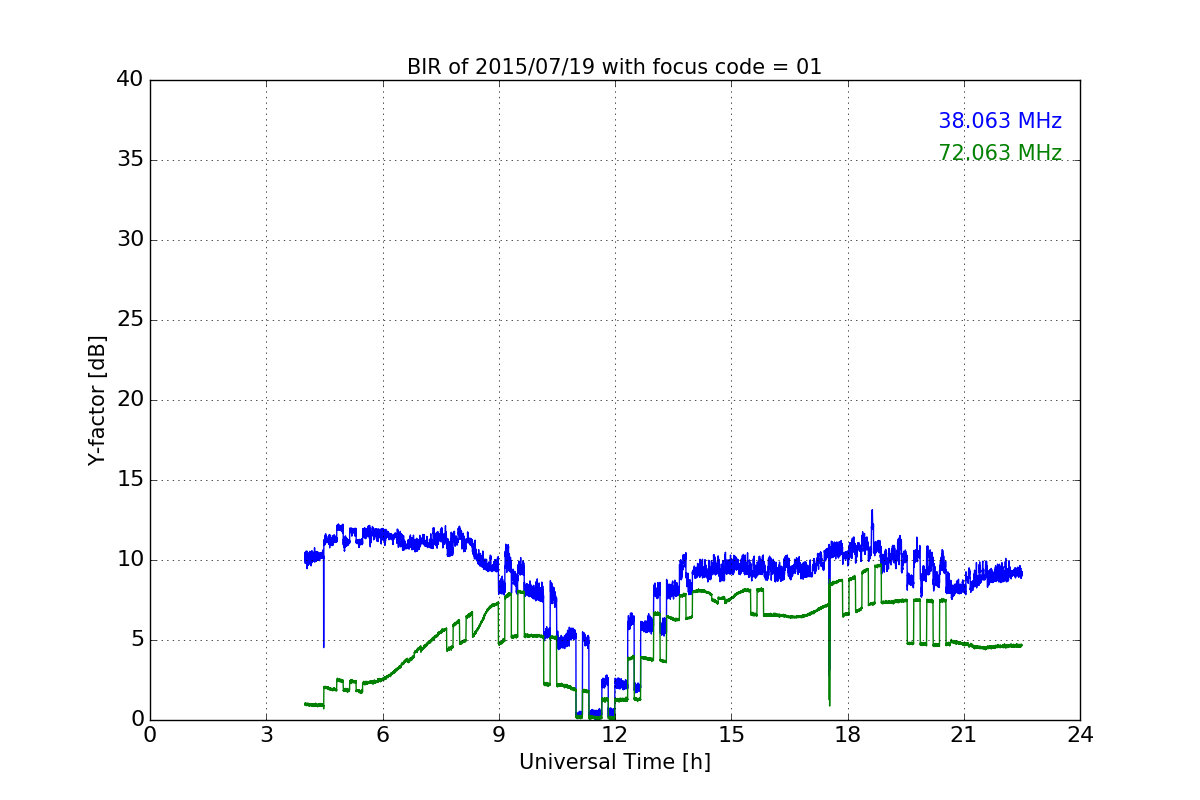Click the x-axis tick label 9
This screenshot has height=800, width=1200.
click(499, 735)
